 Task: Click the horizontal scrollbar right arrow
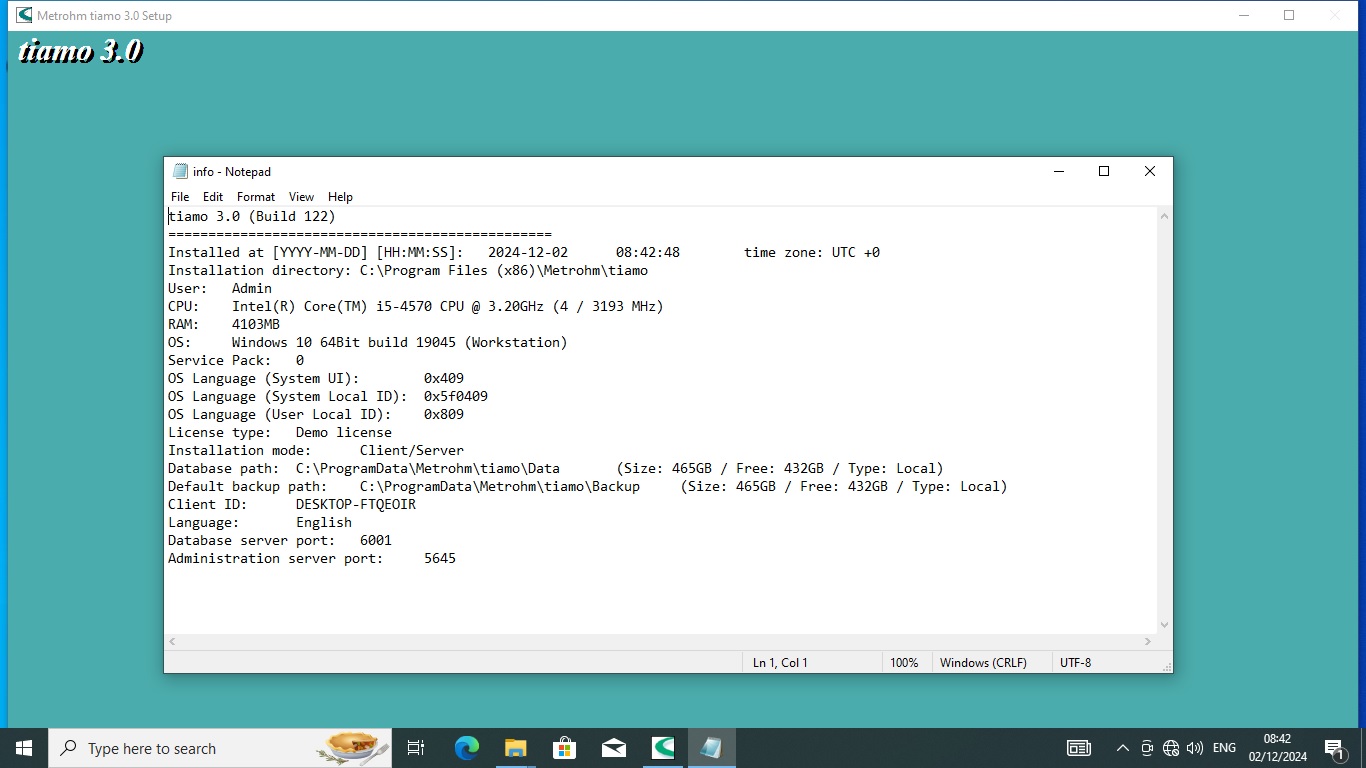click(x=1148, y=642)
